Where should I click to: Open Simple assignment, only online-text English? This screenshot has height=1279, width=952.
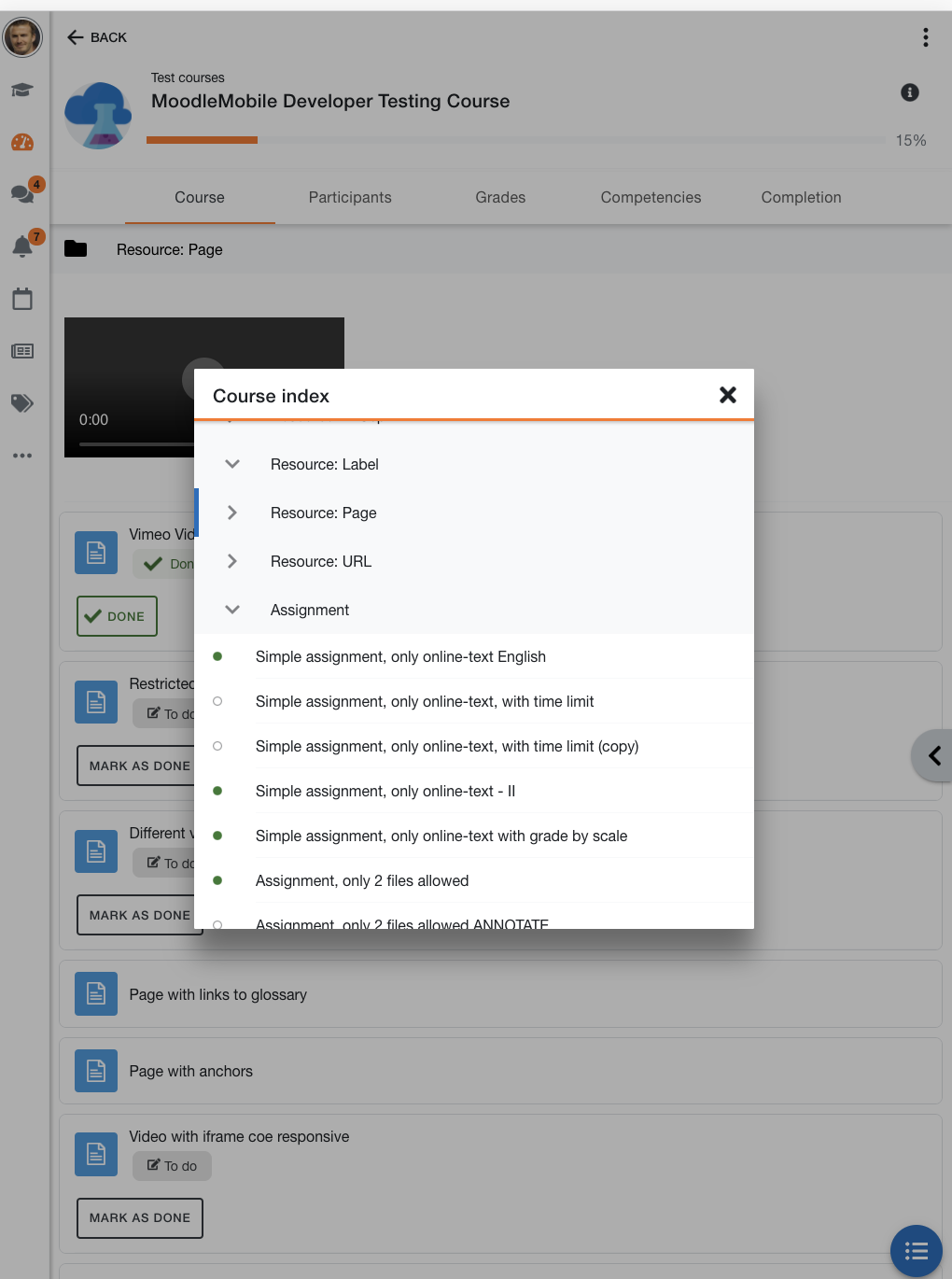pyautogui.click(x=474, y=656)
